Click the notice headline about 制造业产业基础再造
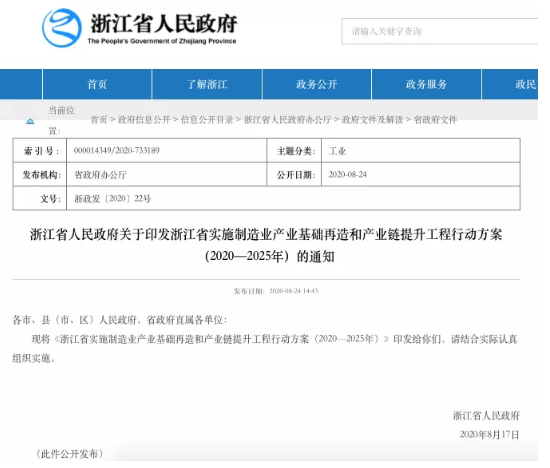The height and width of the screenshot is (468, 550). click(x=266, y=245)
